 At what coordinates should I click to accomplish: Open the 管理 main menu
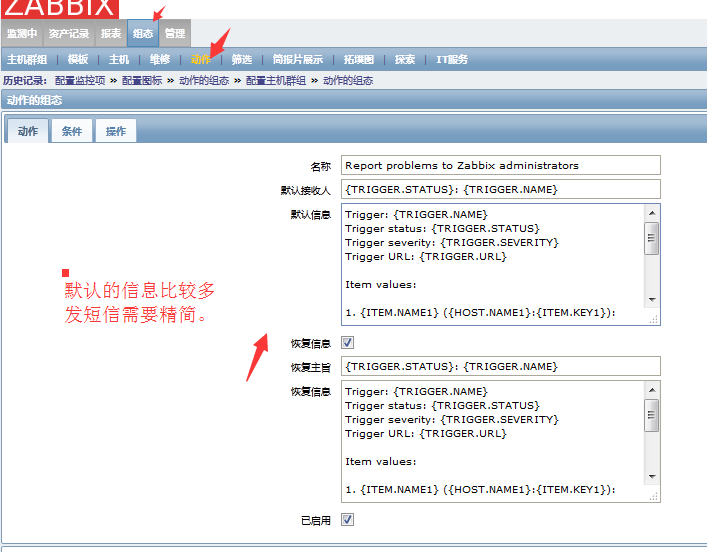coord(175,33)
